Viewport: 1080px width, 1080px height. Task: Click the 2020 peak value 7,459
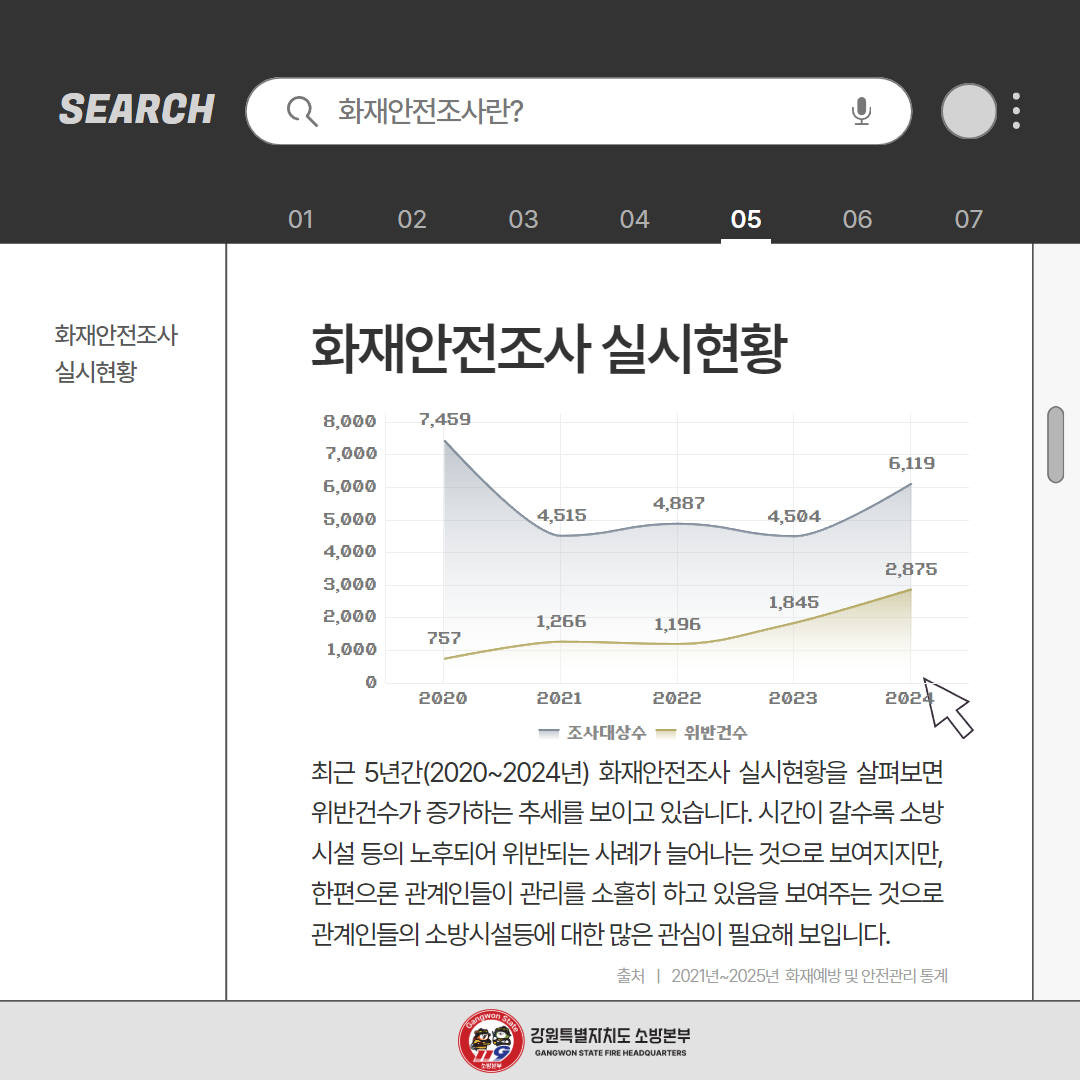coord(444,420)
